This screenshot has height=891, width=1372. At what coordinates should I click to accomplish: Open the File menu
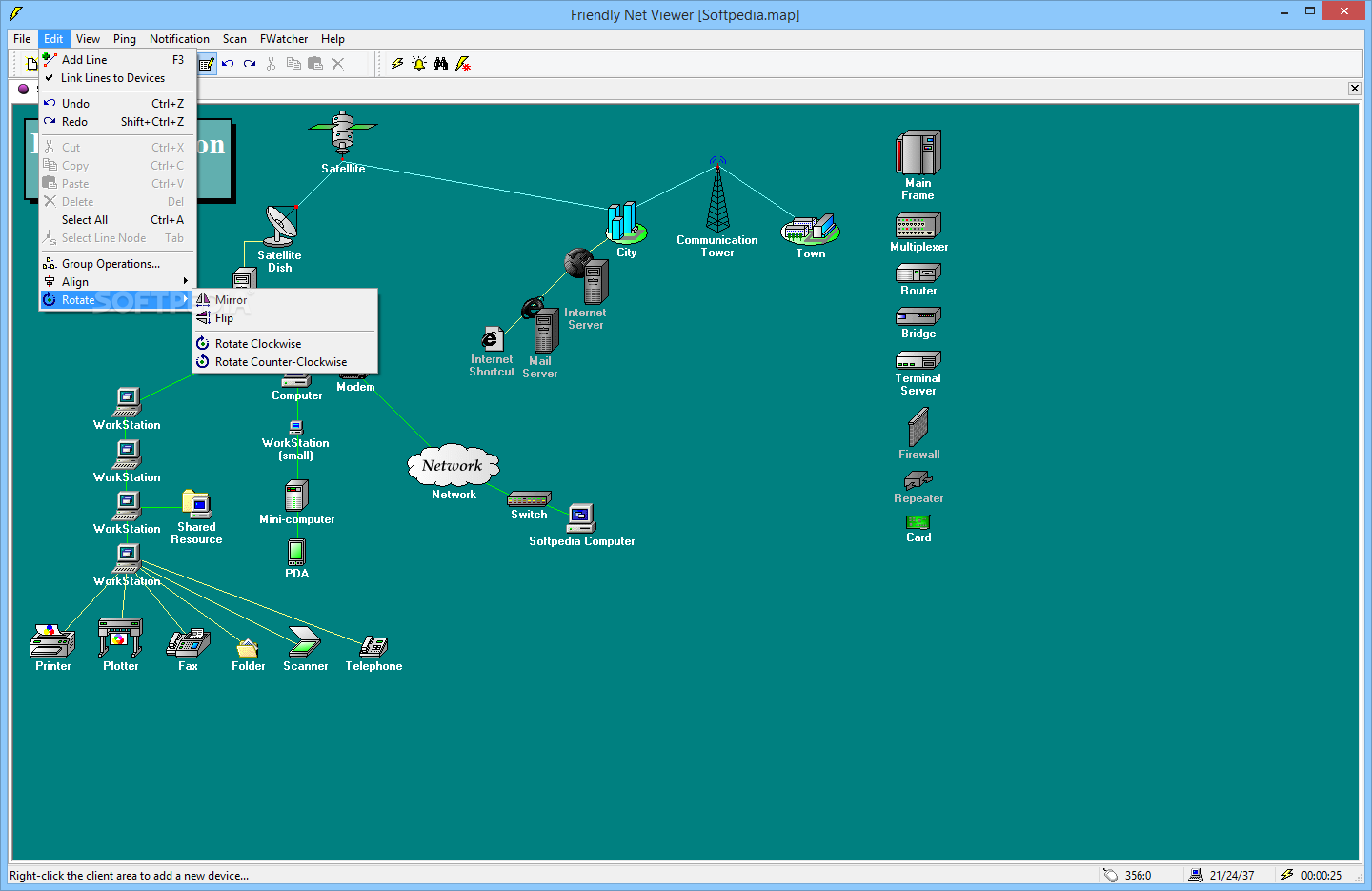click(22, 39)
